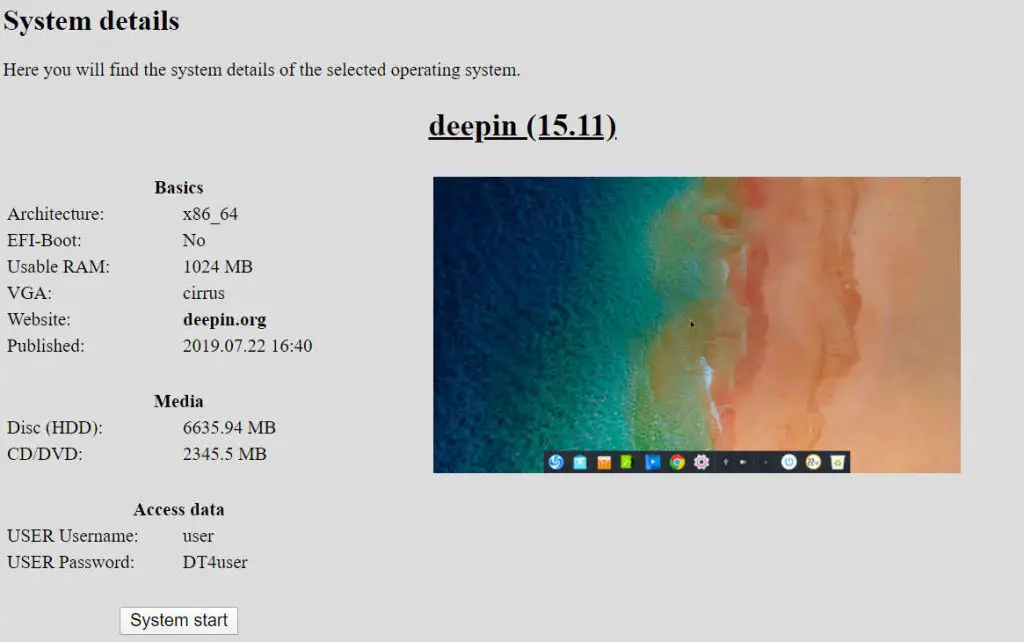The width and height of the screenshot is (1024, 642).
Task: Click the green music icon in the preview dock
Action: click(x=627, y=462)
